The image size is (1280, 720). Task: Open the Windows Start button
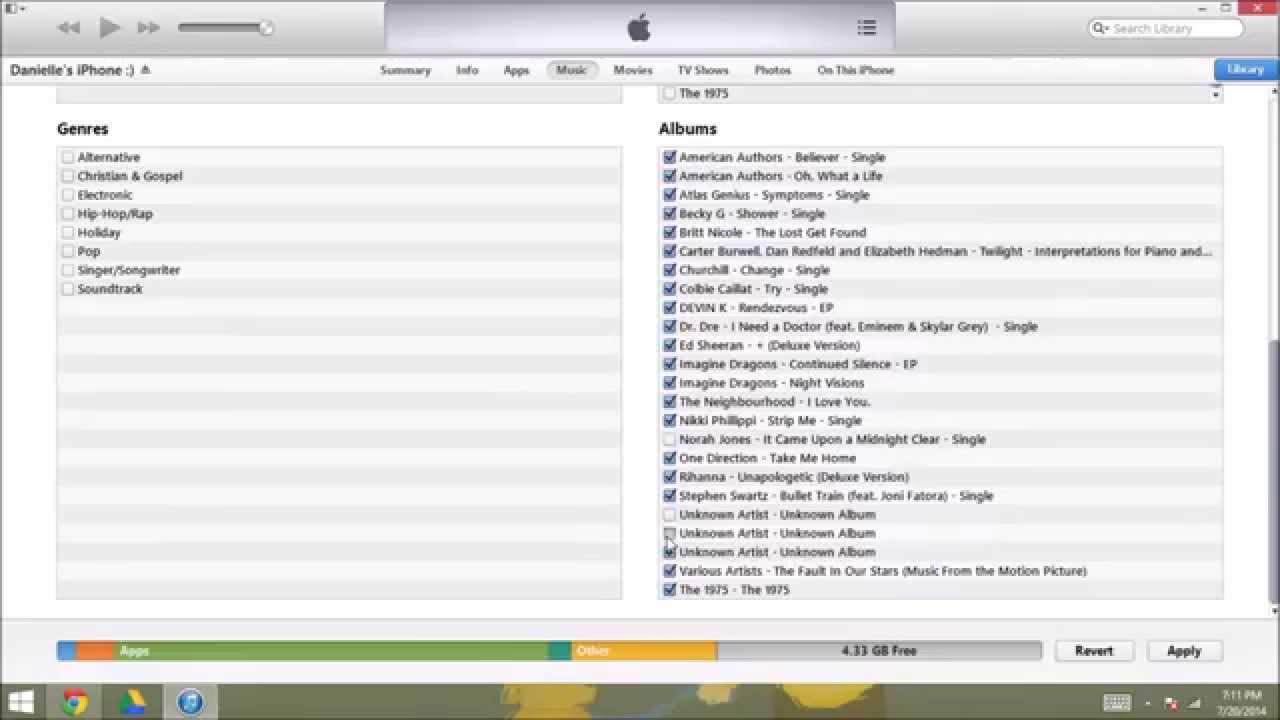pyautogui.click(x=22, y=702)
